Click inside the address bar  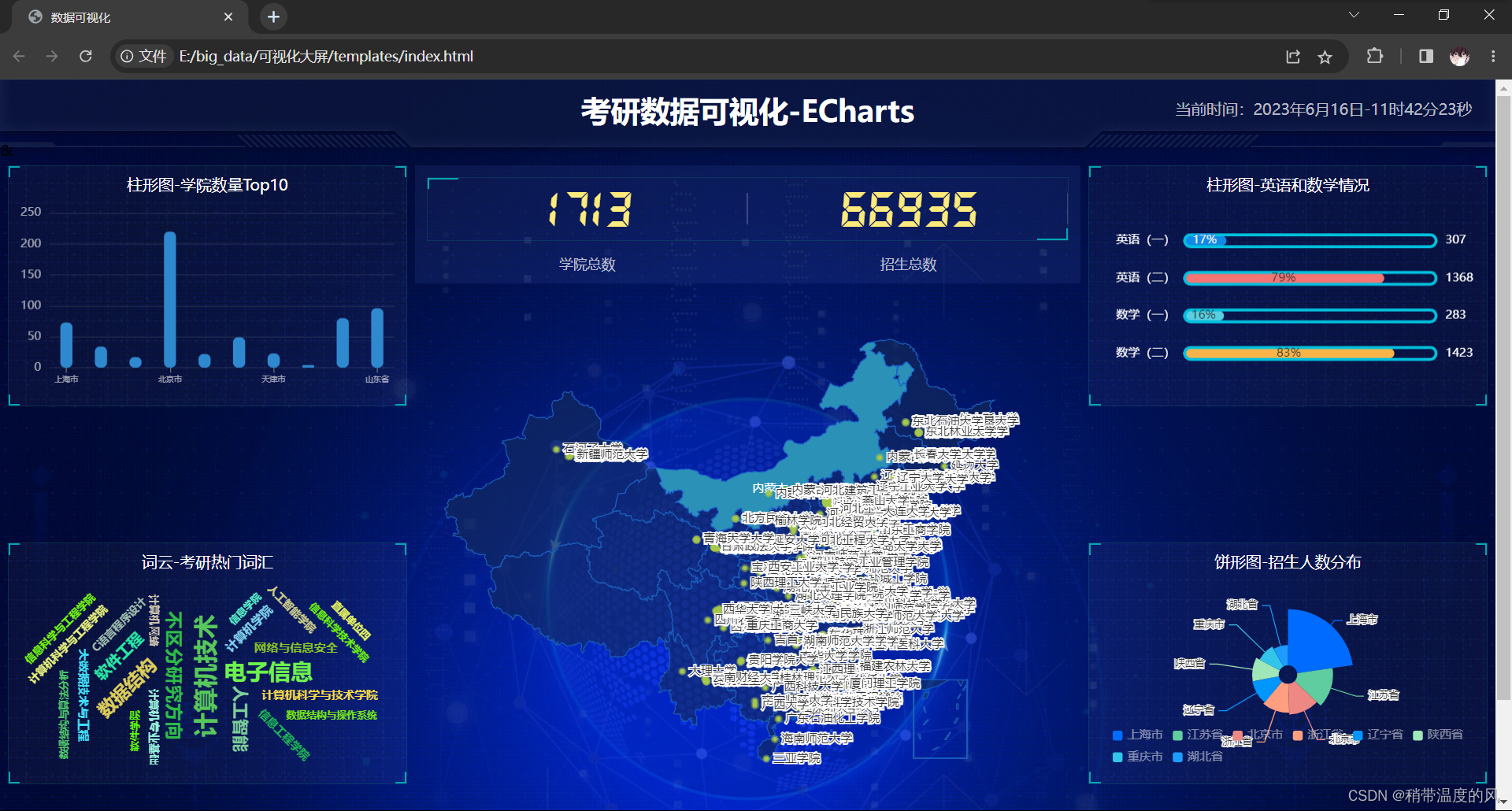(394, 56)
